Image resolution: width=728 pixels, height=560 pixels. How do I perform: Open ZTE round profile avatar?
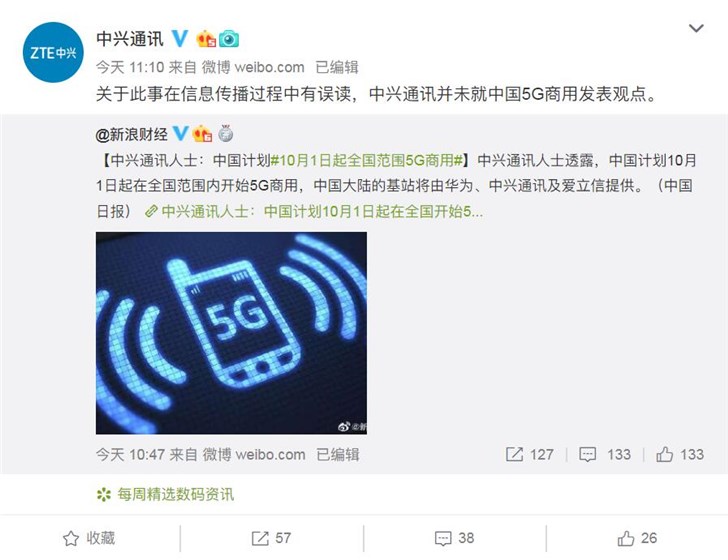(x=53, y=52)
